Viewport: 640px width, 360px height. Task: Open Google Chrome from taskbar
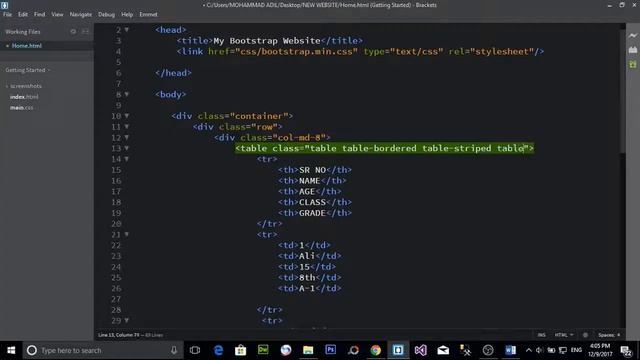pos(376,350)
